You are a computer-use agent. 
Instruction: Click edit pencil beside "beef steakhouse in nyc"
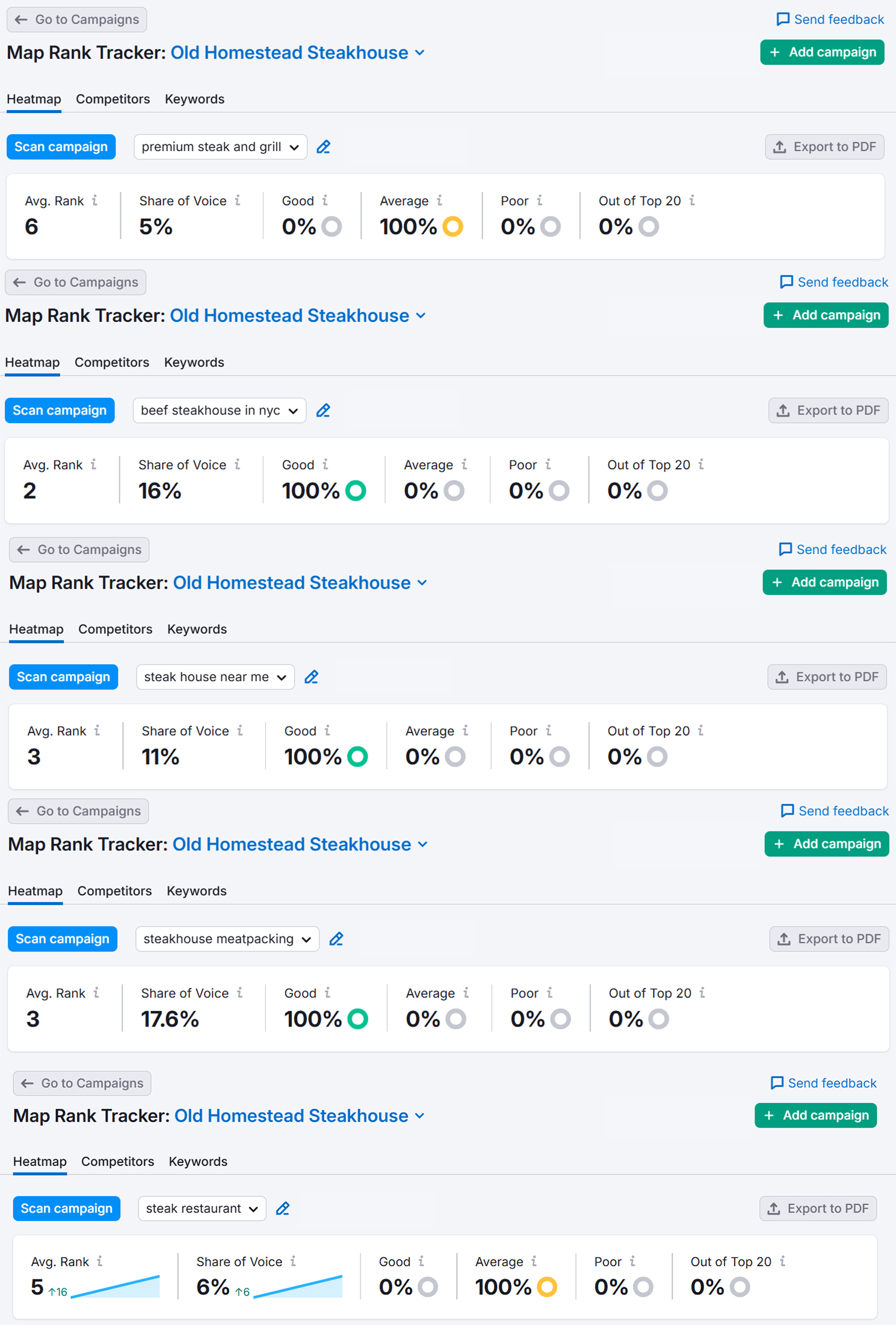coord(323,410)
